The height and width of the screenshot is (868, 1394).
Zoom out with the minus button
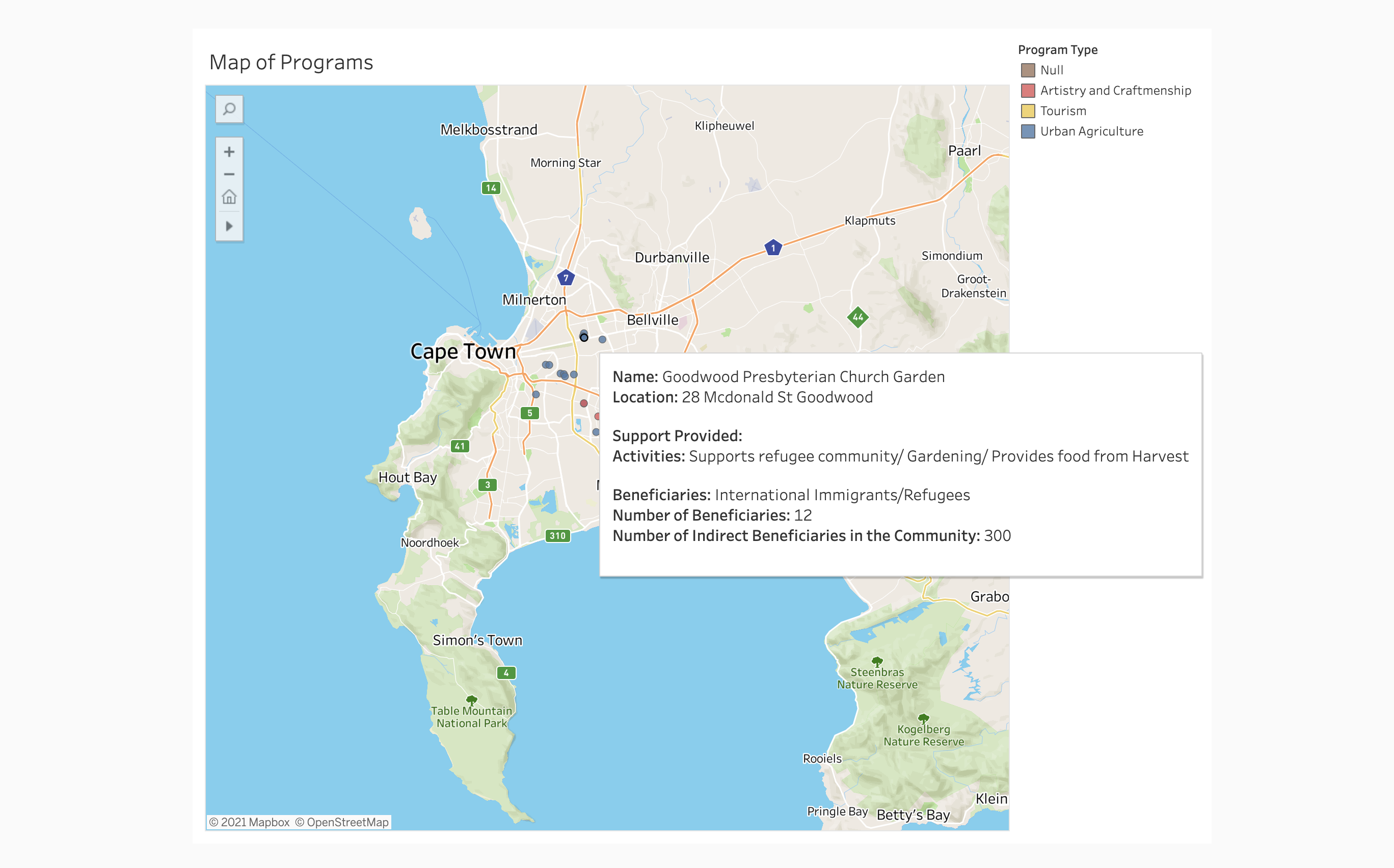(x=229, y=175)
